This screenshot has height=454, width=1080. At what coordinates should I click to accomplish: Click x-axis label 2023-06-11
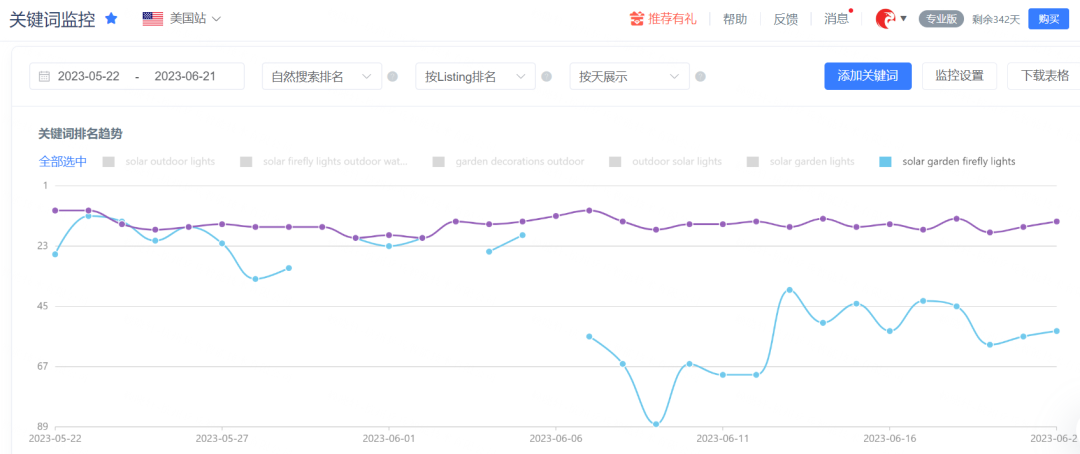723,437
